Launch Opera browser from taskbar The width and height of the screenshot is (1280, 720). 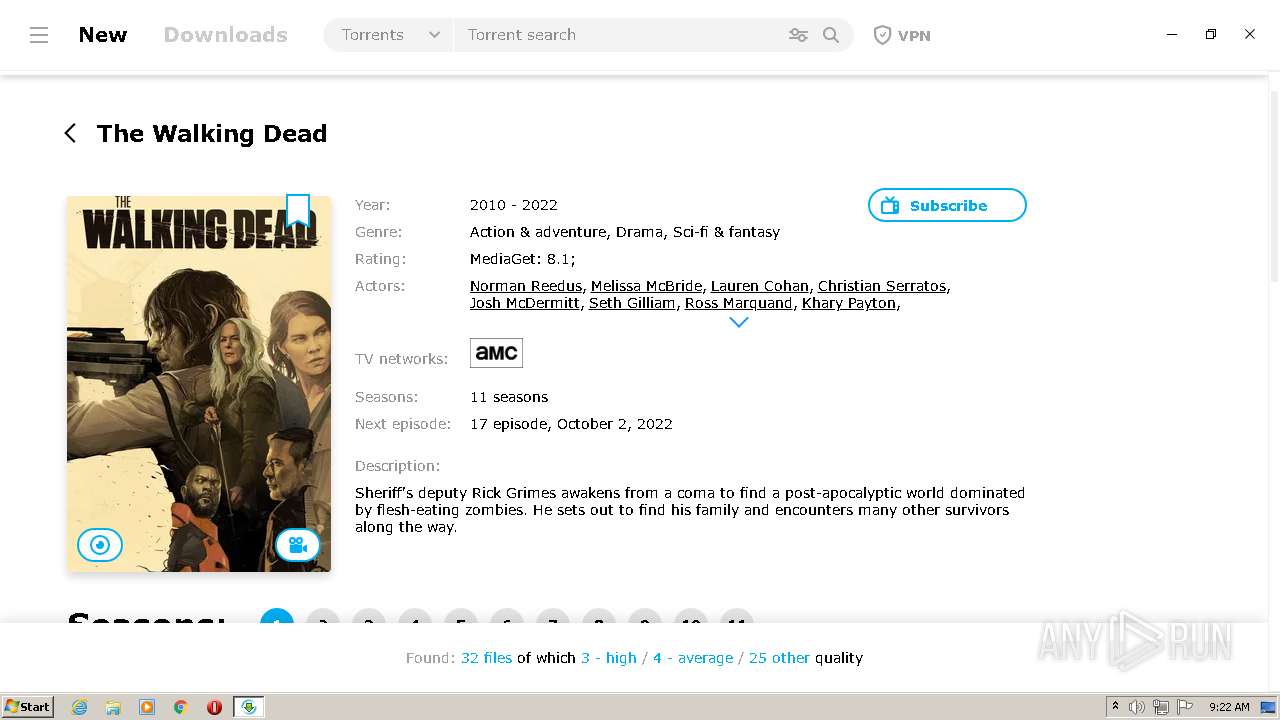[214, 707]
